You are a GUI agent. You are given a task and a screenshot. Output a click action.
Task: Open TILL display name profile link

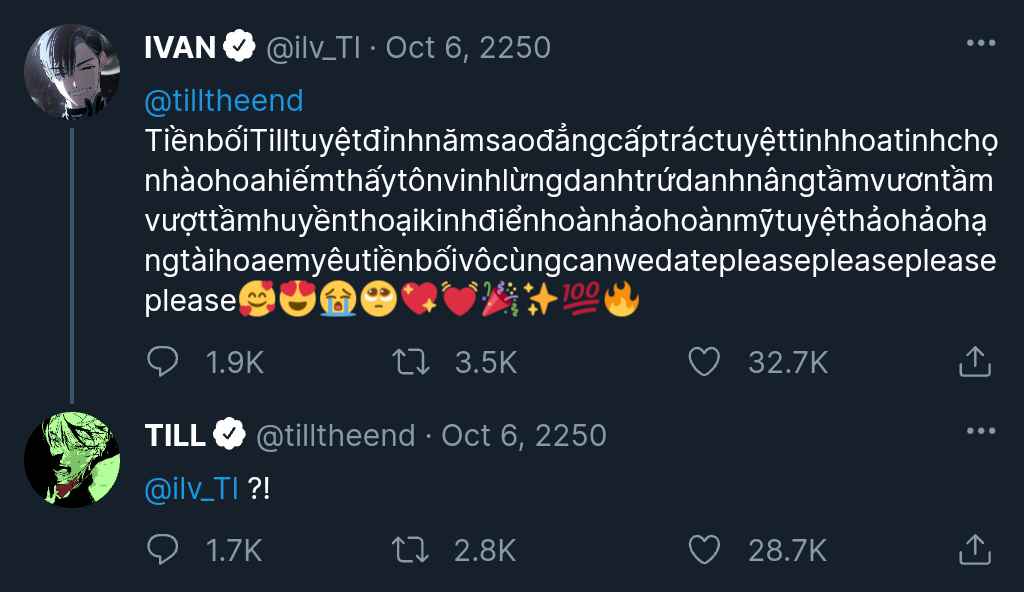[x=175, y=435]
